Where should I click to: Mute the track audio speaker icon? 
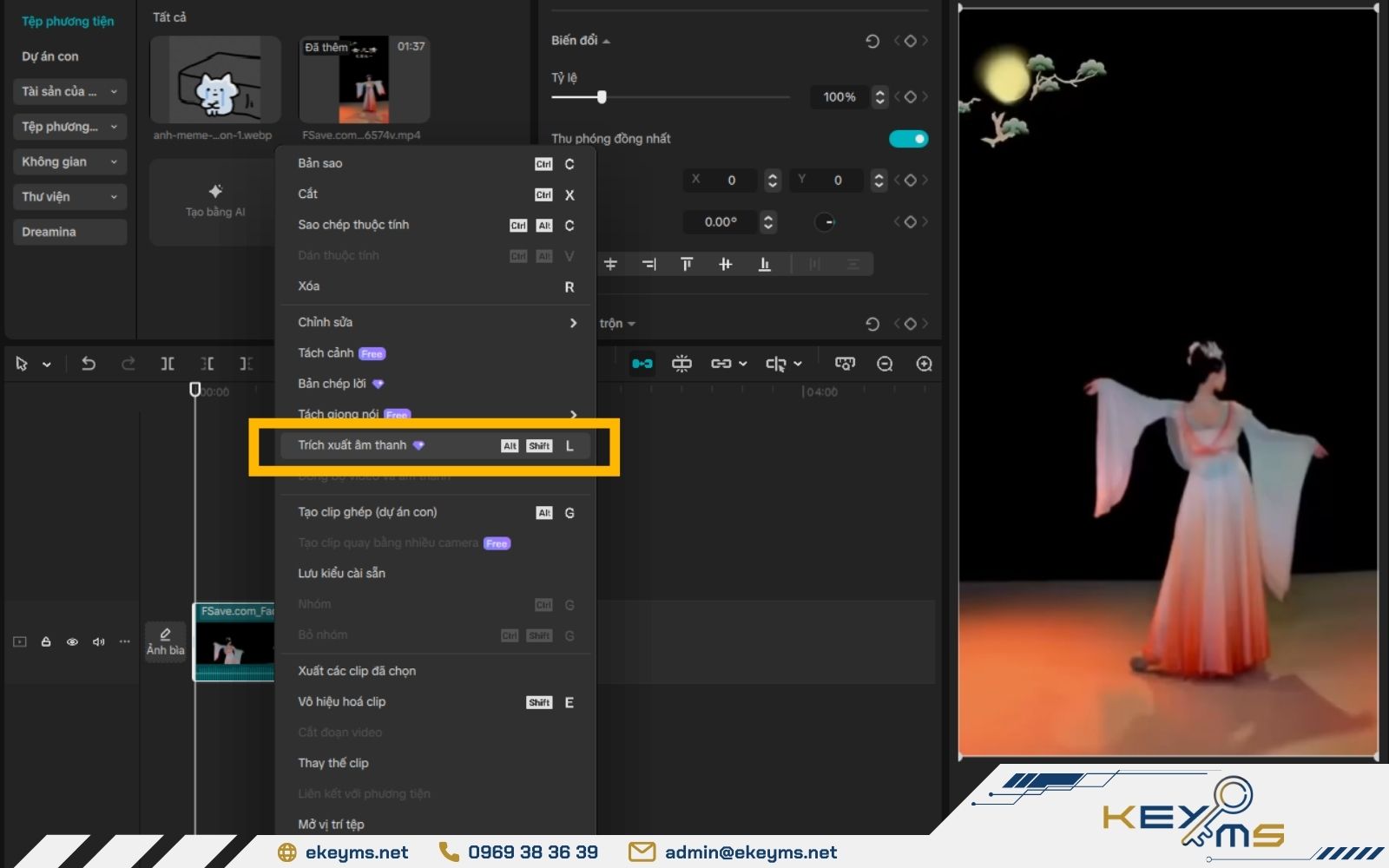point(98,641)
